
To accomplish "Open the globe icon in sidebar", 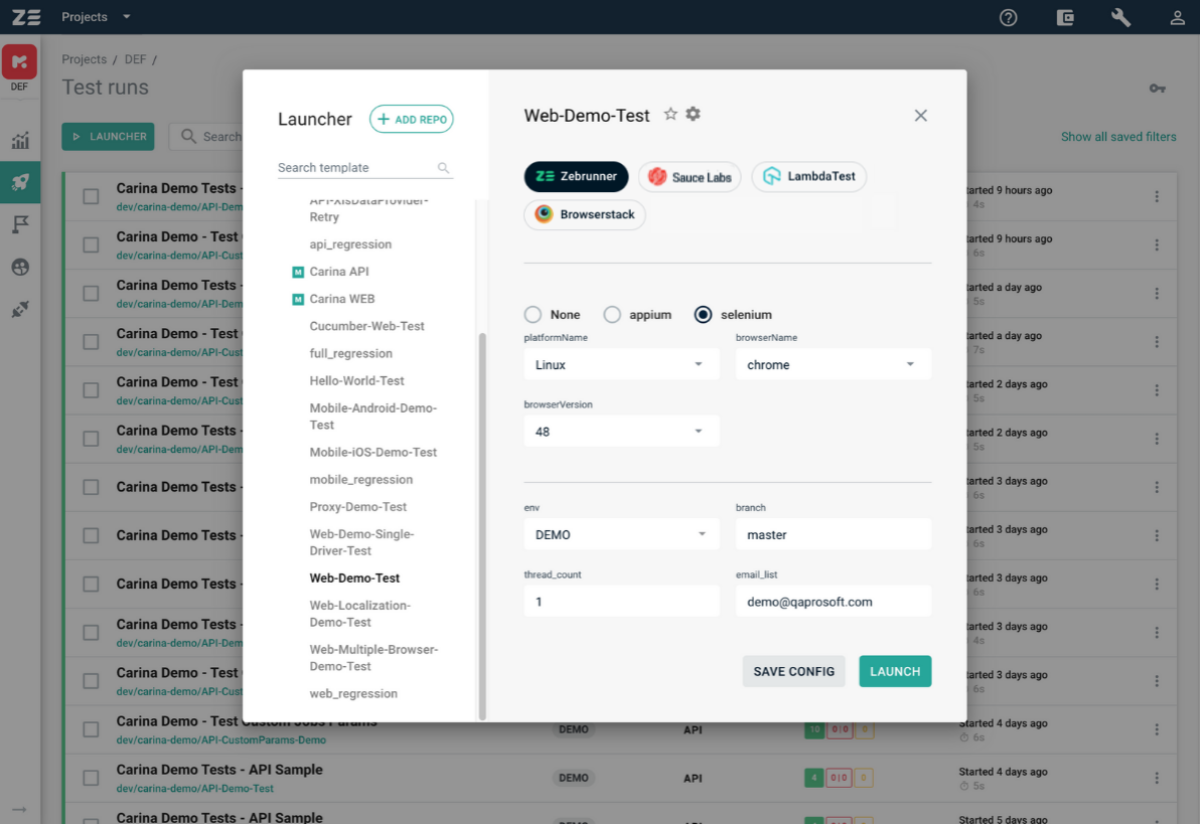I will coord(20,267).
